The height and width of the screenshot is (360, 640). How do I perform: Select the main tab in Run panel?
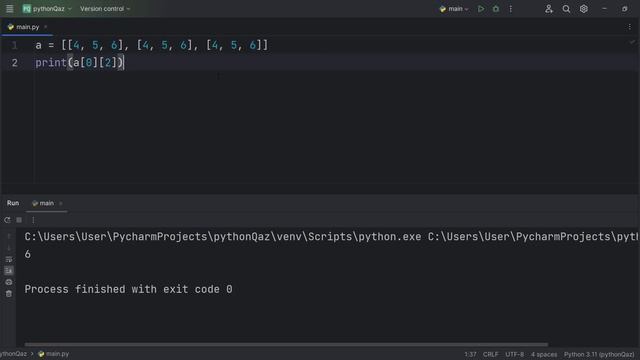[x=43, y=203]
